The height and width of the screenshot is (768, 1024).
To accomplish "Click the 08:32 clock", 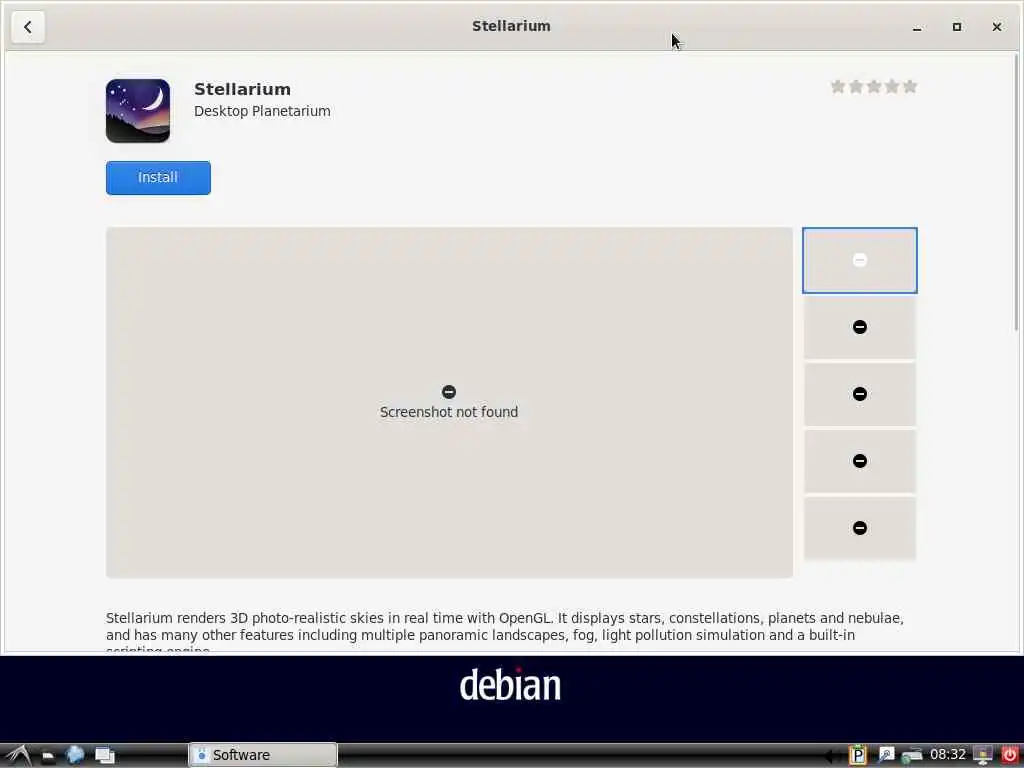I will [x=948, y=755].
